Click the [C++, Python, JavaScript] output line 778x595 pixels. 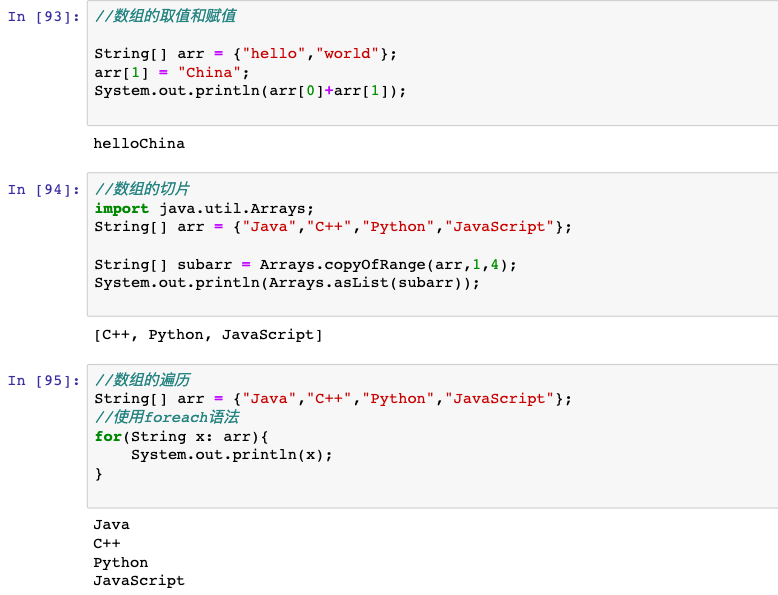tap(208, 335)
